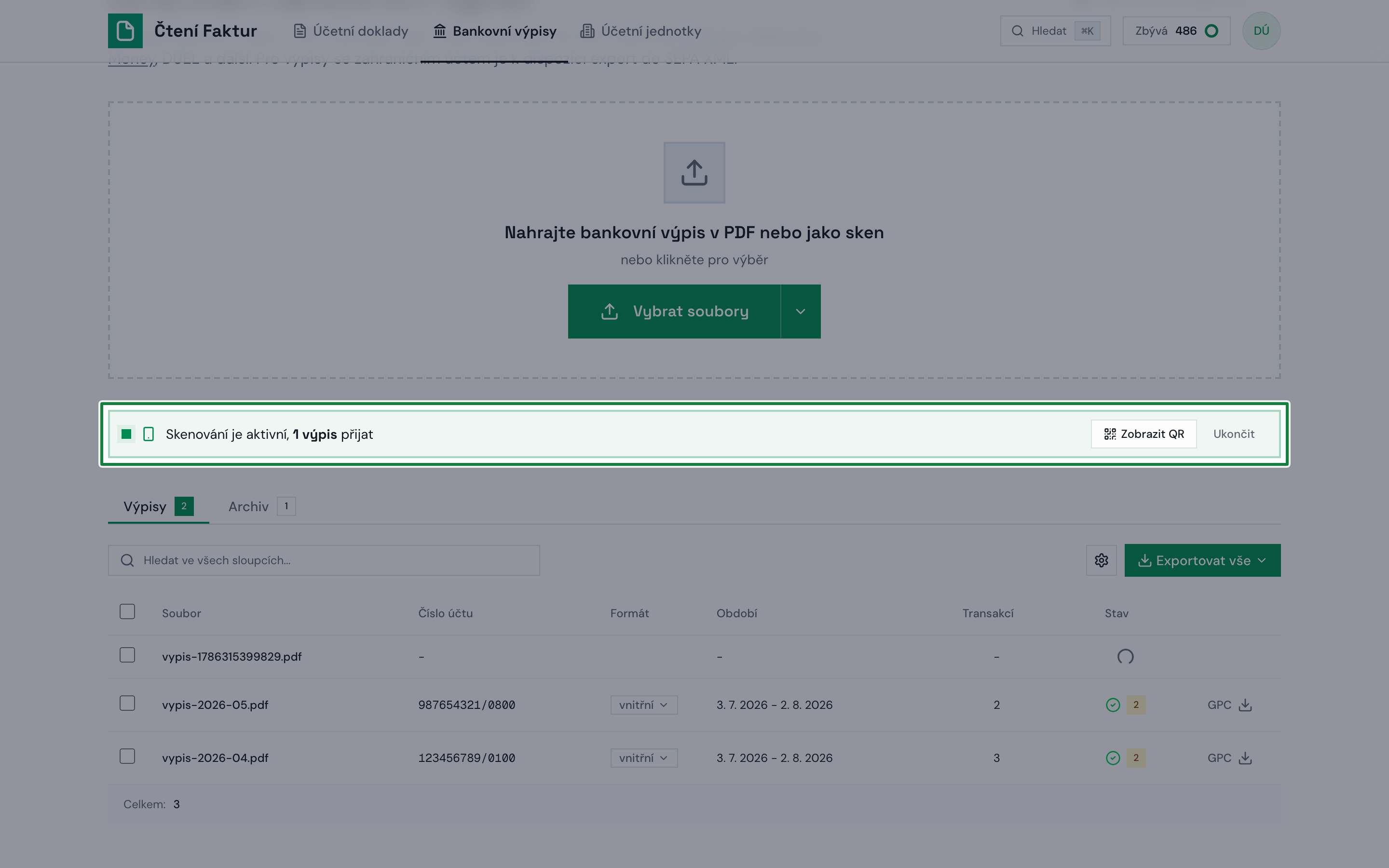The width and height of the screenshot is (1389, 868).
Task: Toggle the select-all checkbox in table header
Action: [127, 612]
